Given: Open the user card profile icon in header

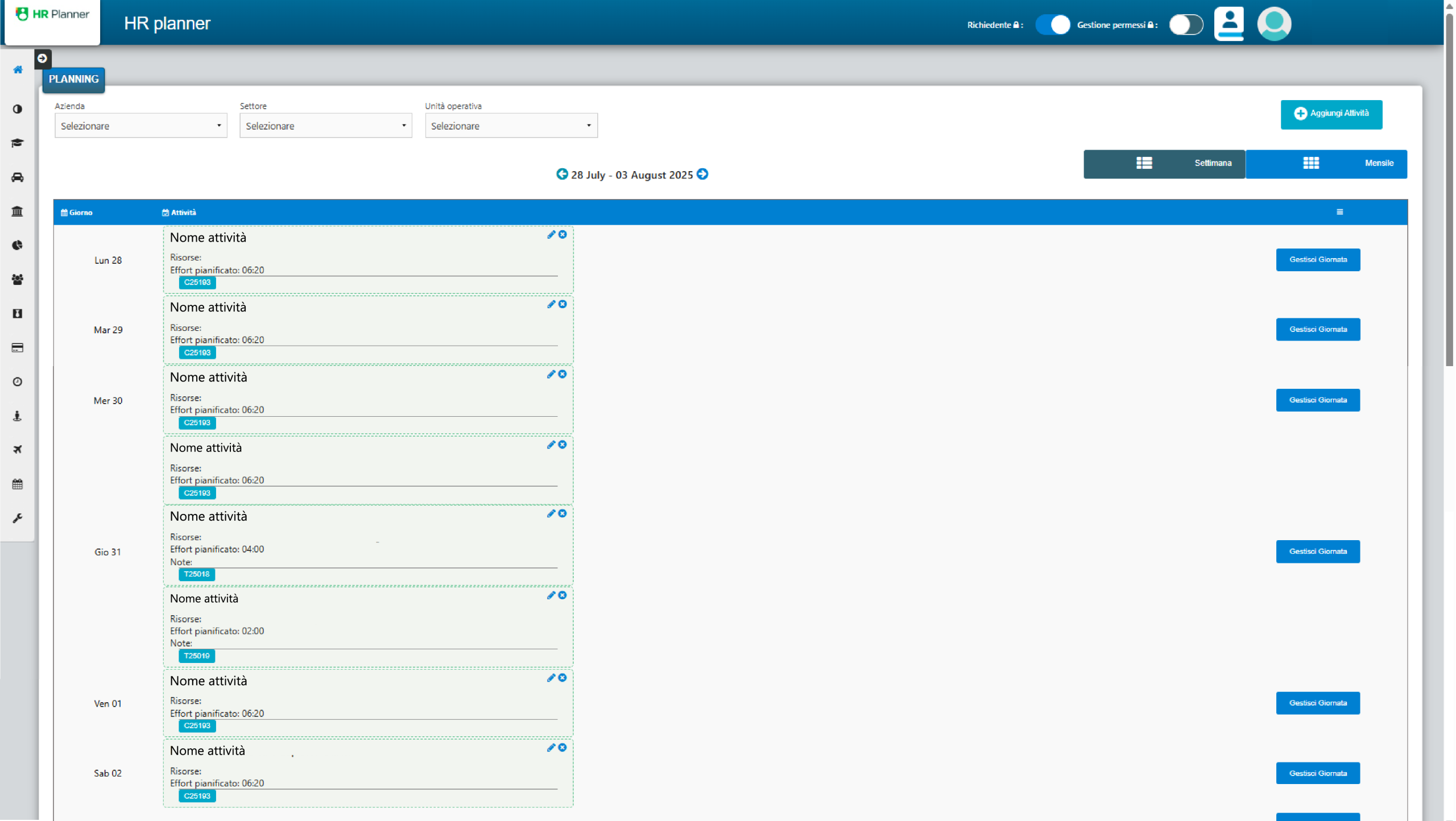Looking at the screenshot, I should 1228,24.
